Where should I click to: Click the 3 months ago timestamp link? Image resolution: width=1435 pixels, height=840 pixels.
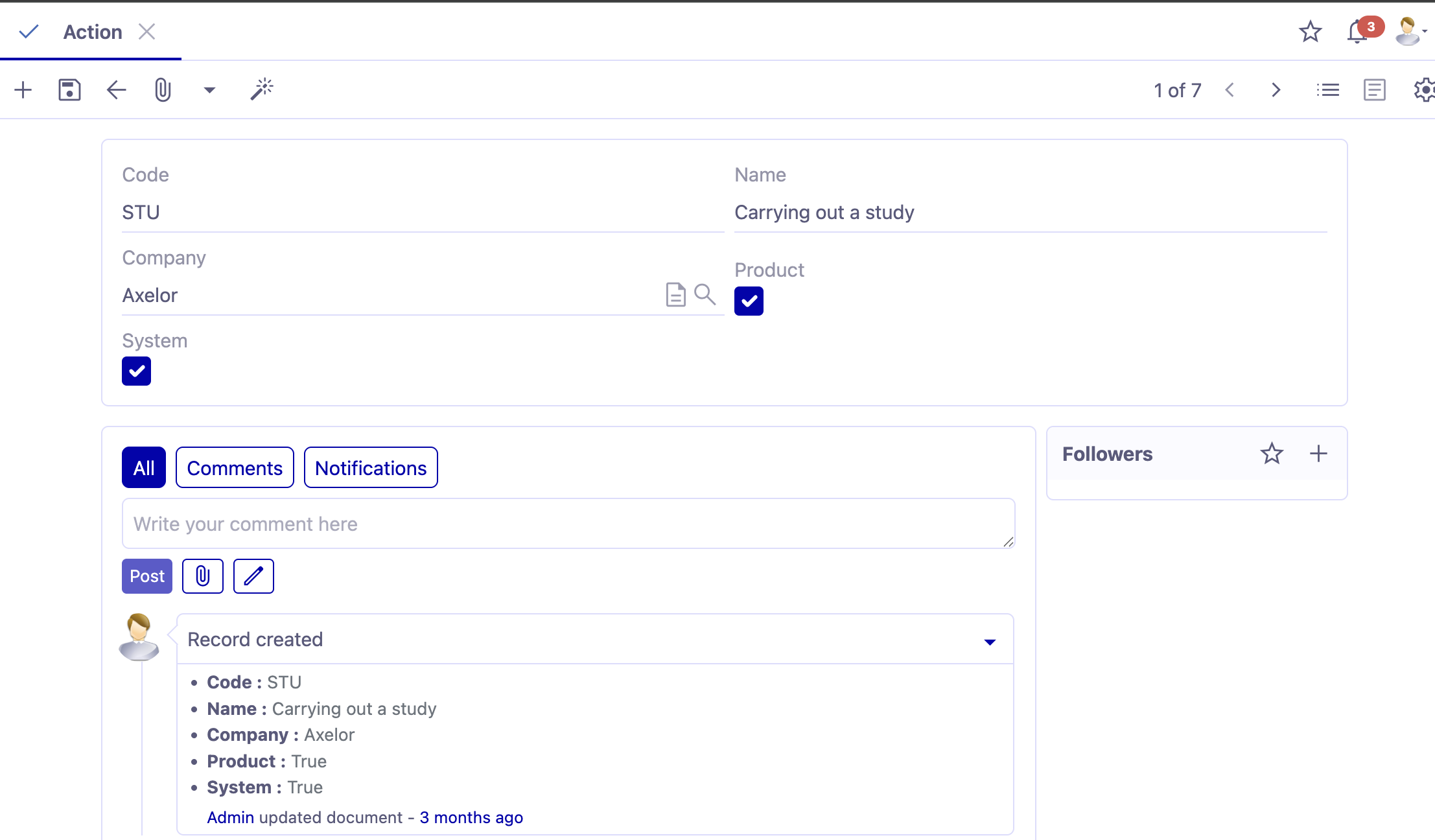coord(471,818)
